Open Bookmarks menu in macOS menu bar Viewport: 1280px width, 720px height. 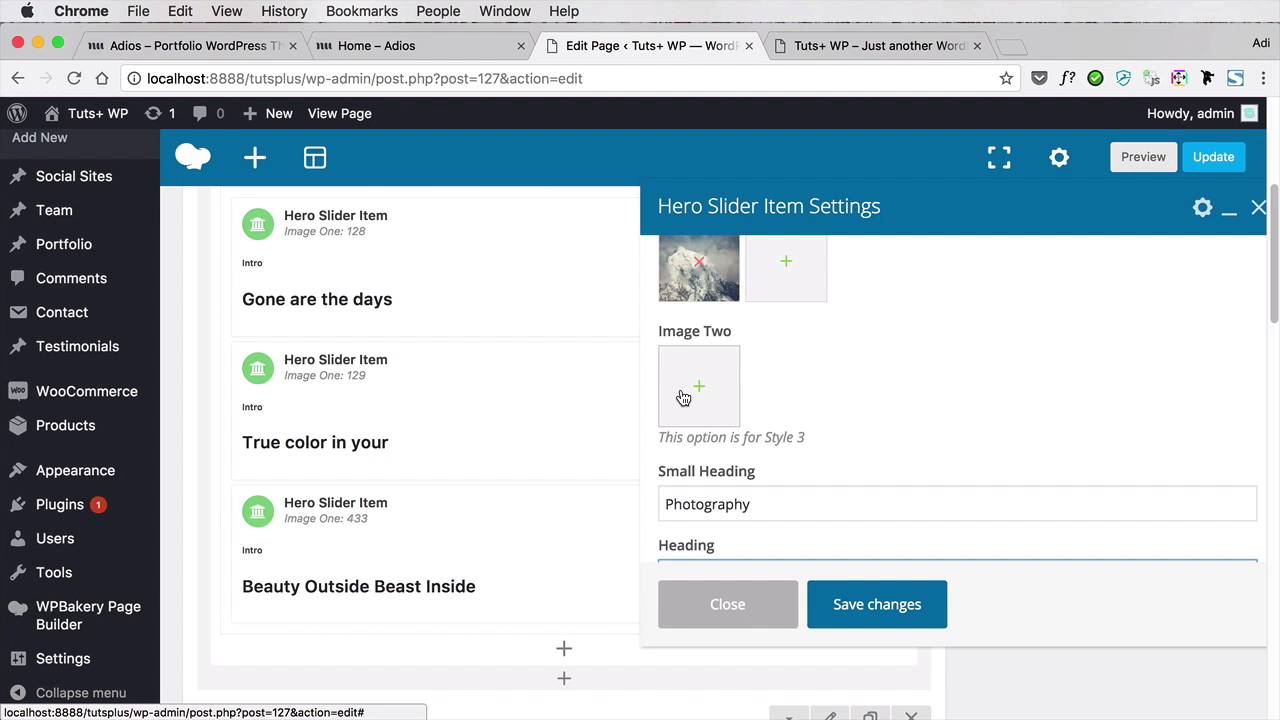pos(362,11)
